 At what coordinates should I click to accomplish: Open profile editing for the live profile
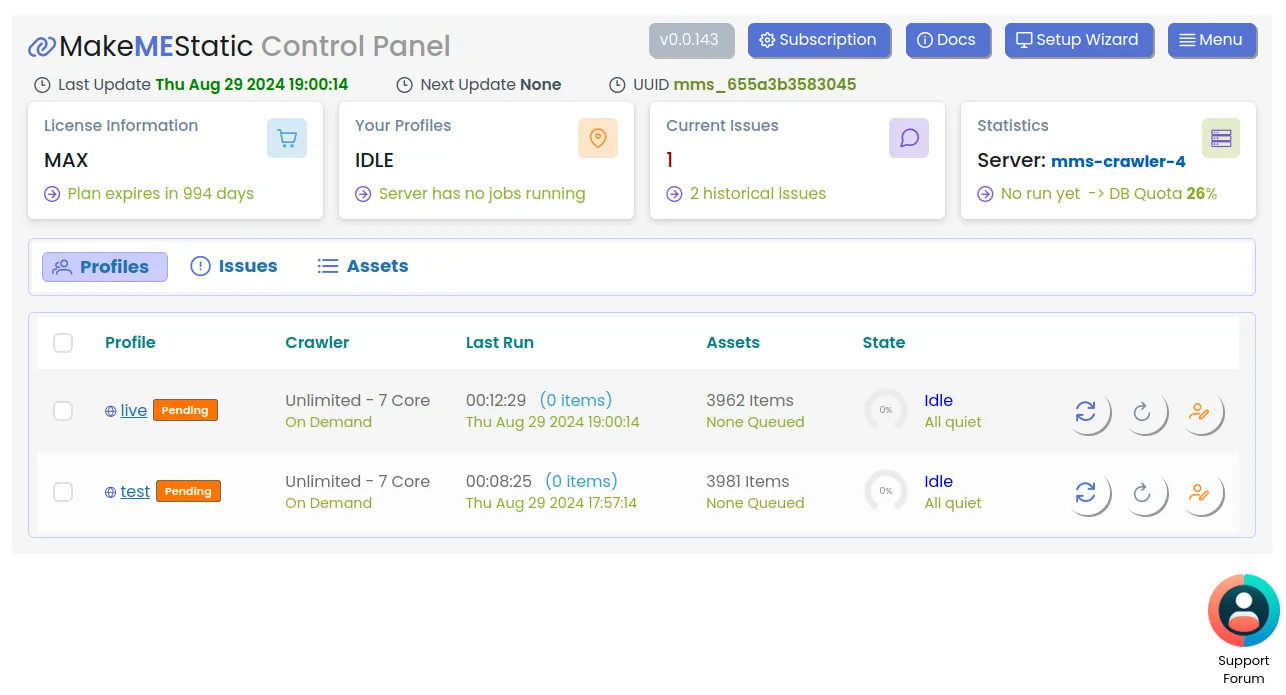1204,411
